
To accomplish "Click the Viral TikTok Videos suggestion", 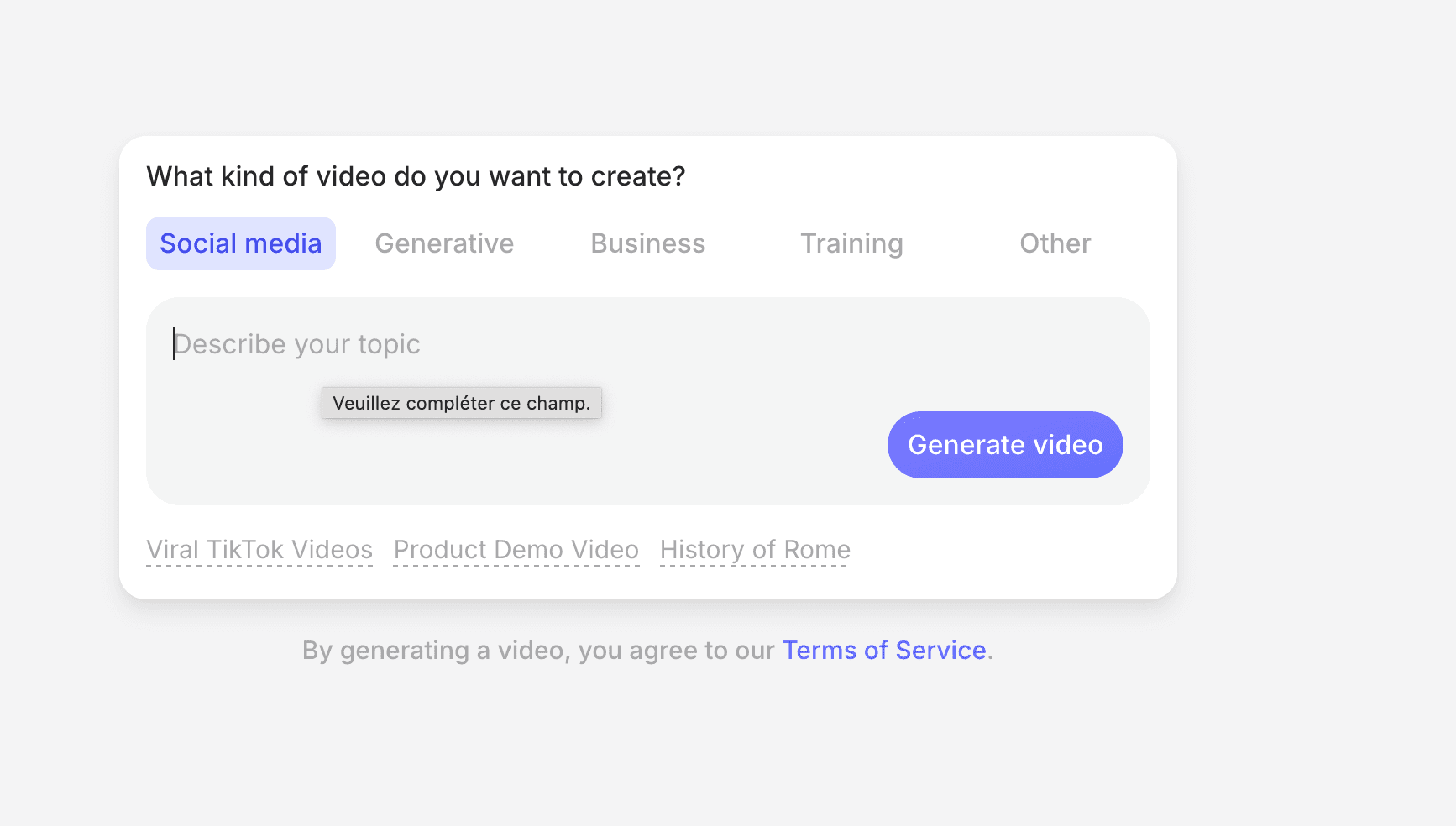I will point(260,550).
